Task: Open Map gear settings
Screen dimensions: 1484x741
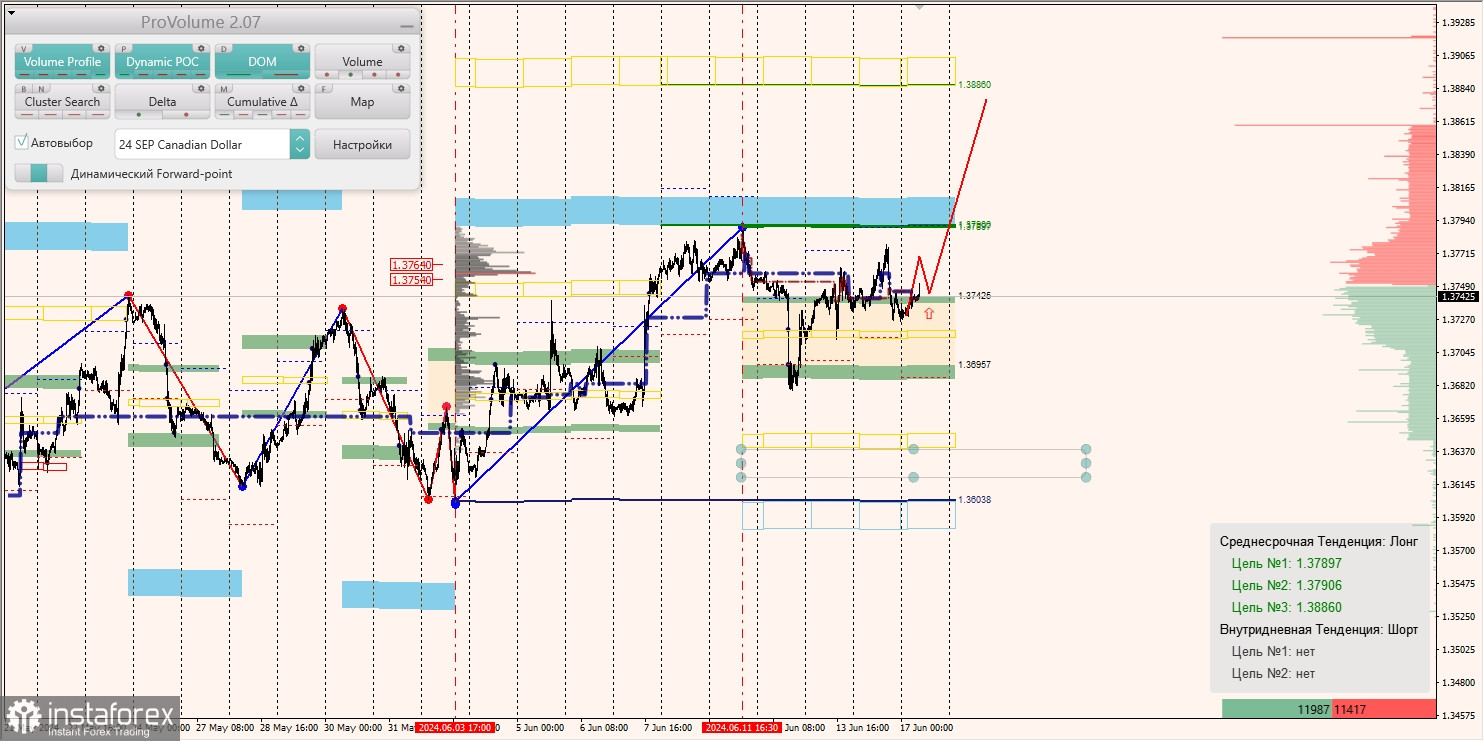Action: coord(401,88)
